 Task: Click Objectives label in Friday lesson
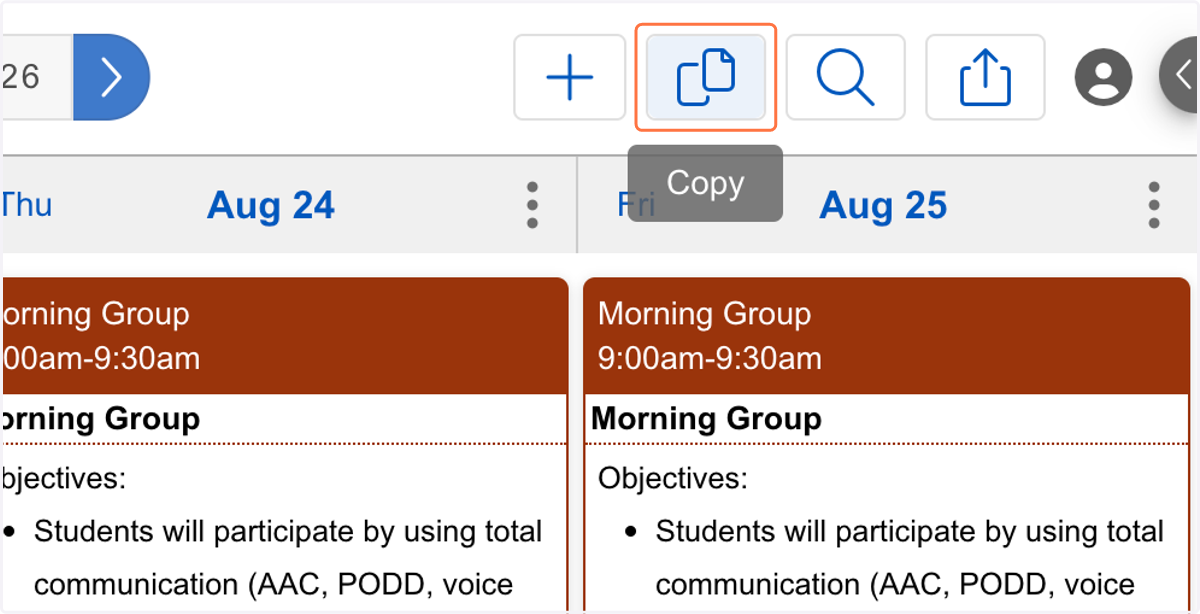[673, 478]
